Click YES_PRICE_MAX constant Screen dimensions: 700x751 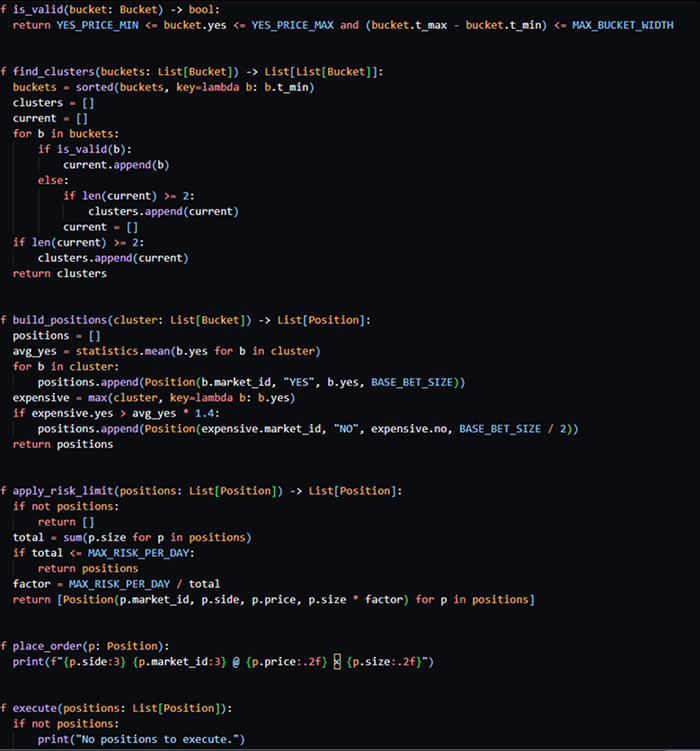tap(293, 25)
